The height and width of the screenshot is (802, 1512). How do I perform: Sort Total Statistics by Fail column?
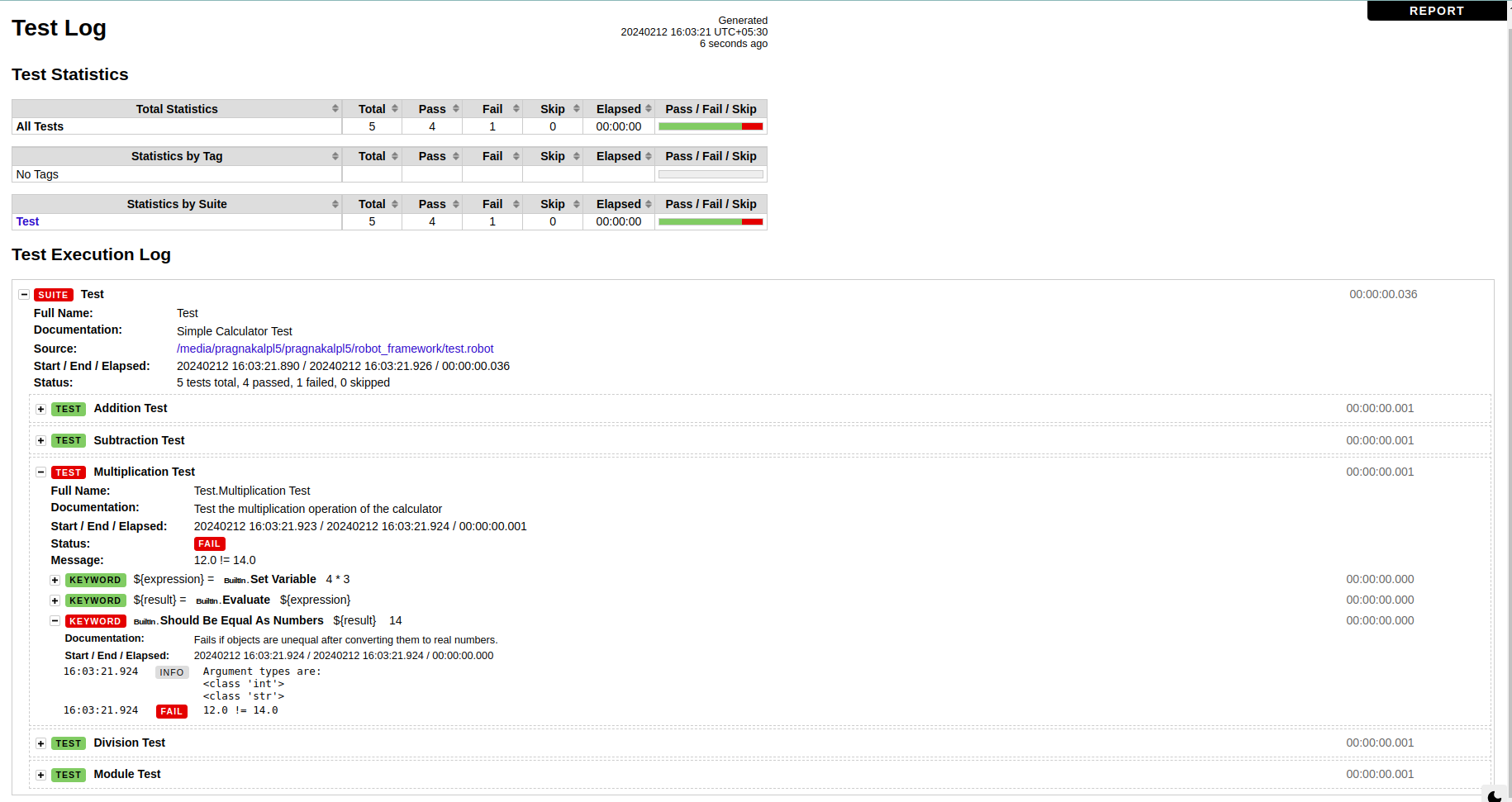click(x=492, y=109)
